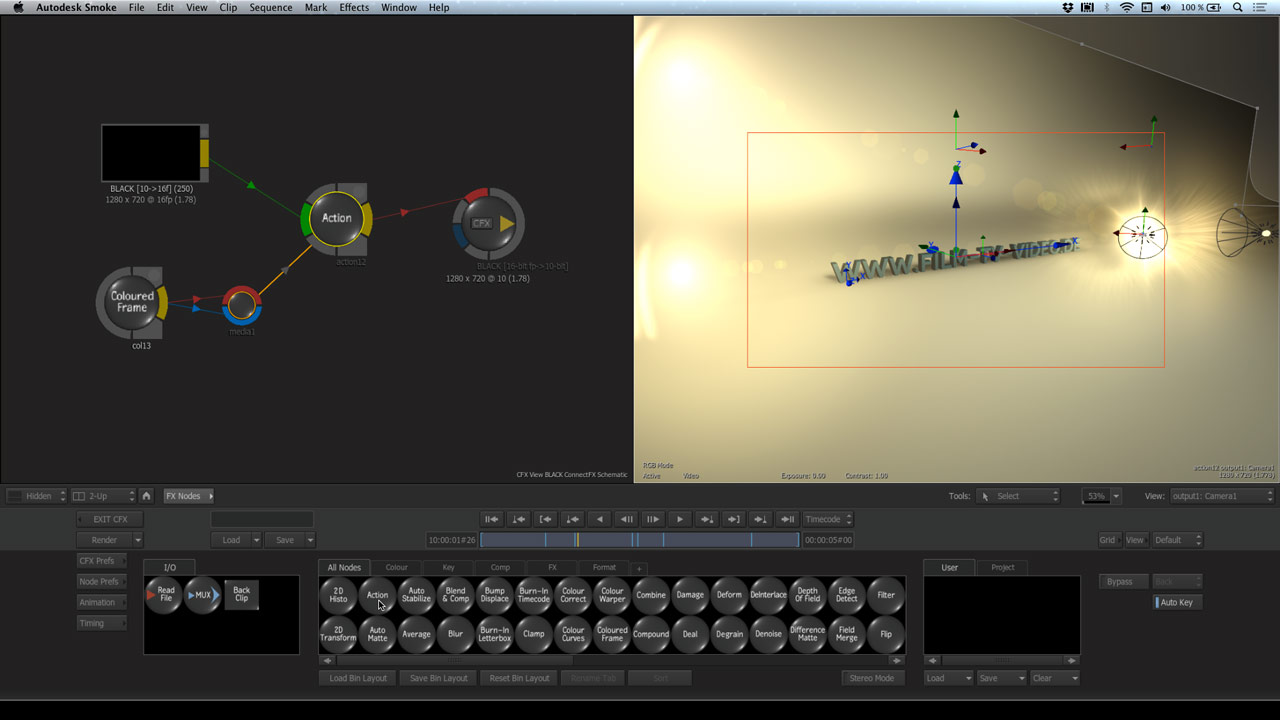Click the Depth Of Field node button

point(807,595)
